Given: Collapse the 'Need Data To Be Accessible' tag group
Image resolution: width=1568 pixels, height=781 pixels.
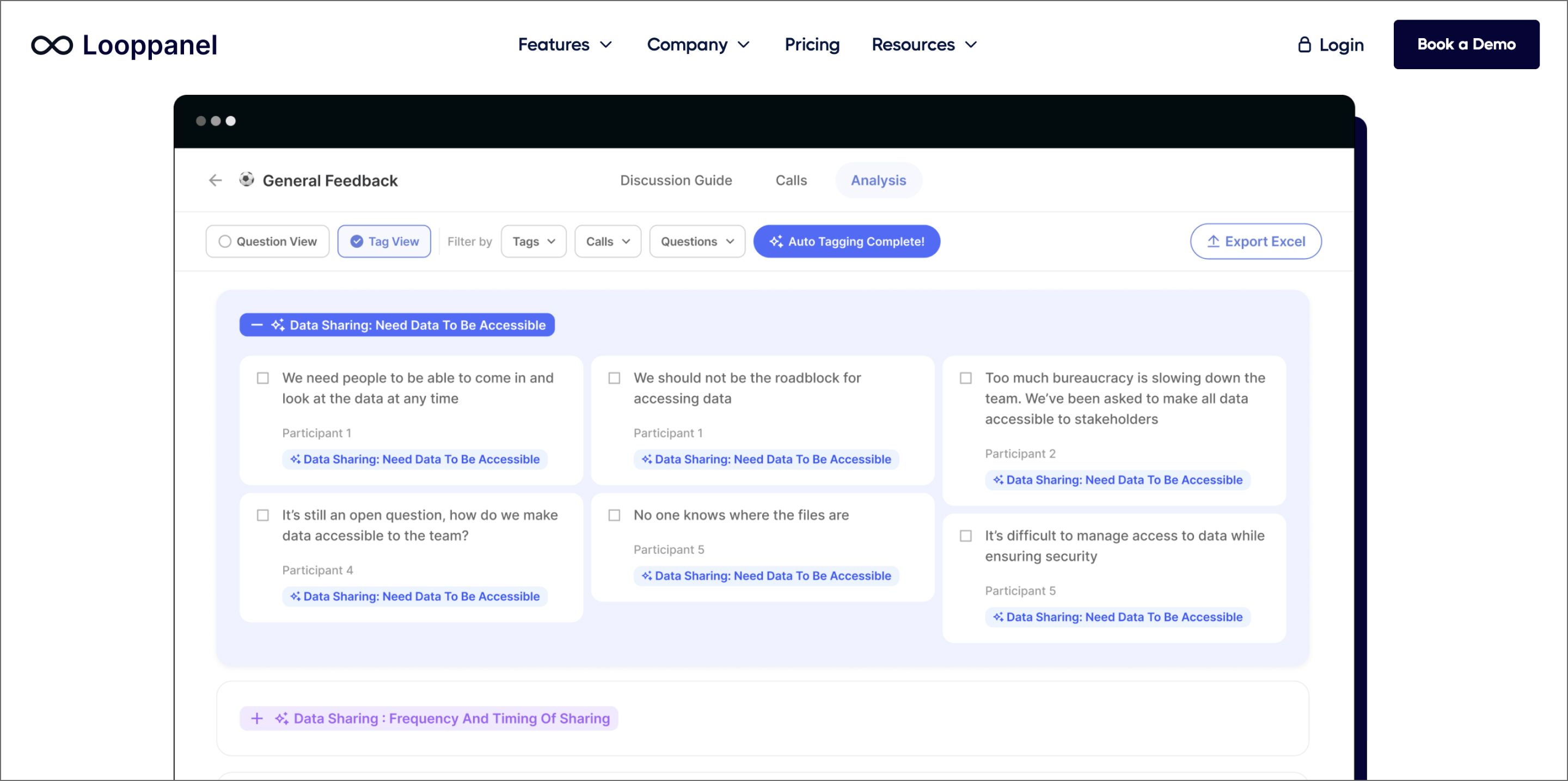Looking at the screenshot, I should click(x=257, y=325).
